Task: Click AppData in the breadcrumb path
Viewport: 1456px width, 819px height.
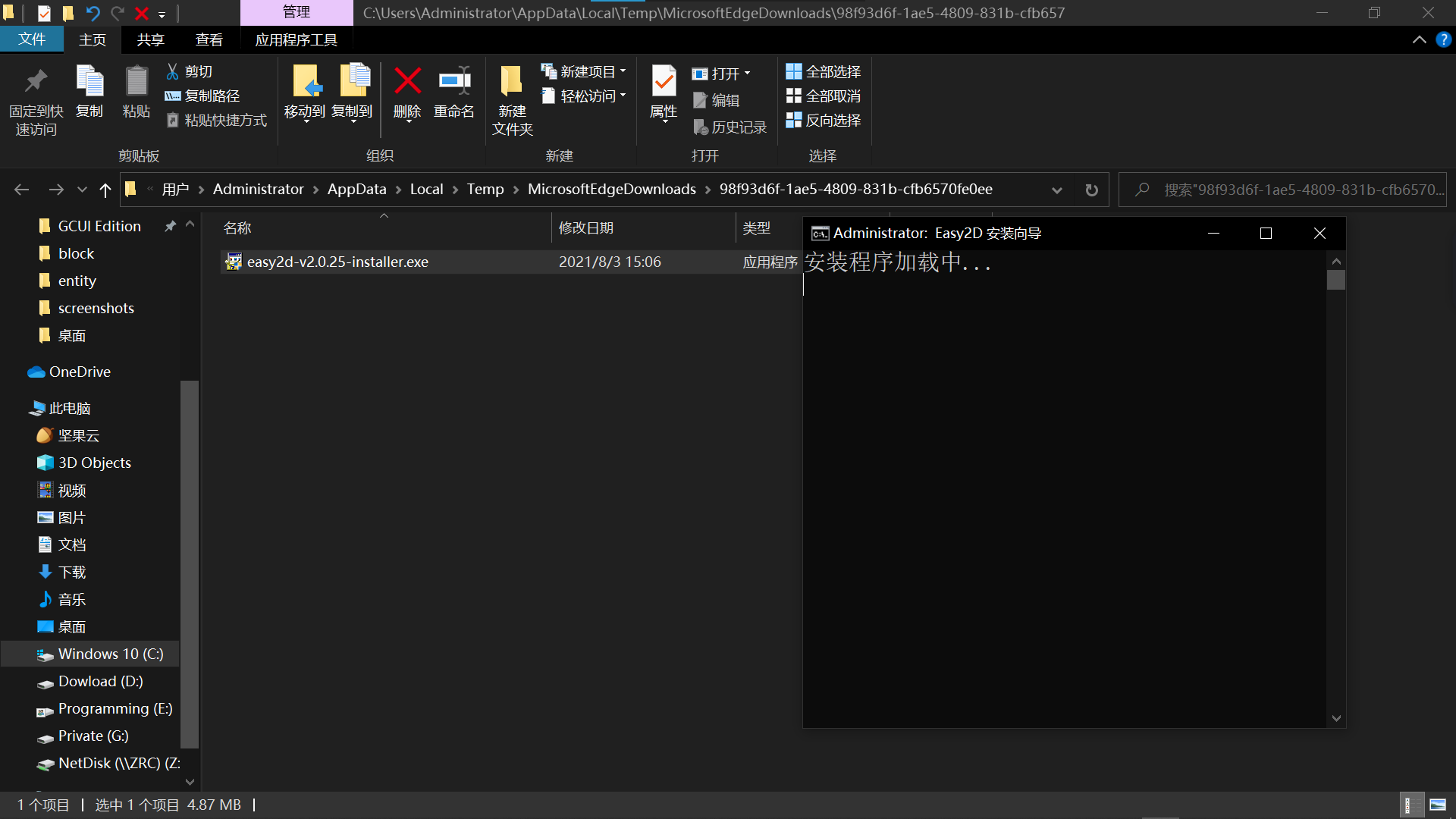Action: point(356,189)
